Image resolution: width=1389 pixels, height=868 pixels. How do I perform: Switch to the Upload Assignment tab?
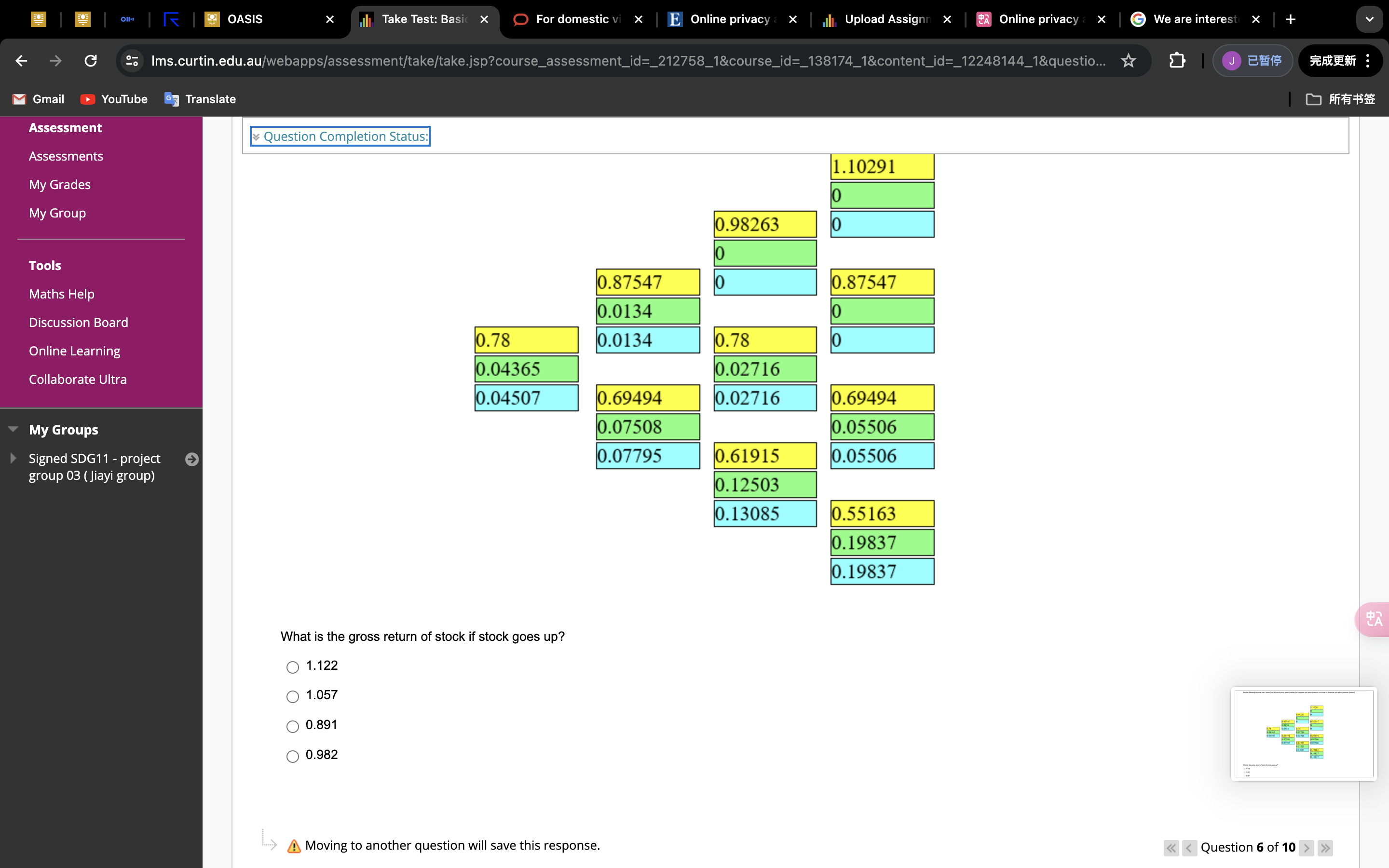(x=887, y=19)
